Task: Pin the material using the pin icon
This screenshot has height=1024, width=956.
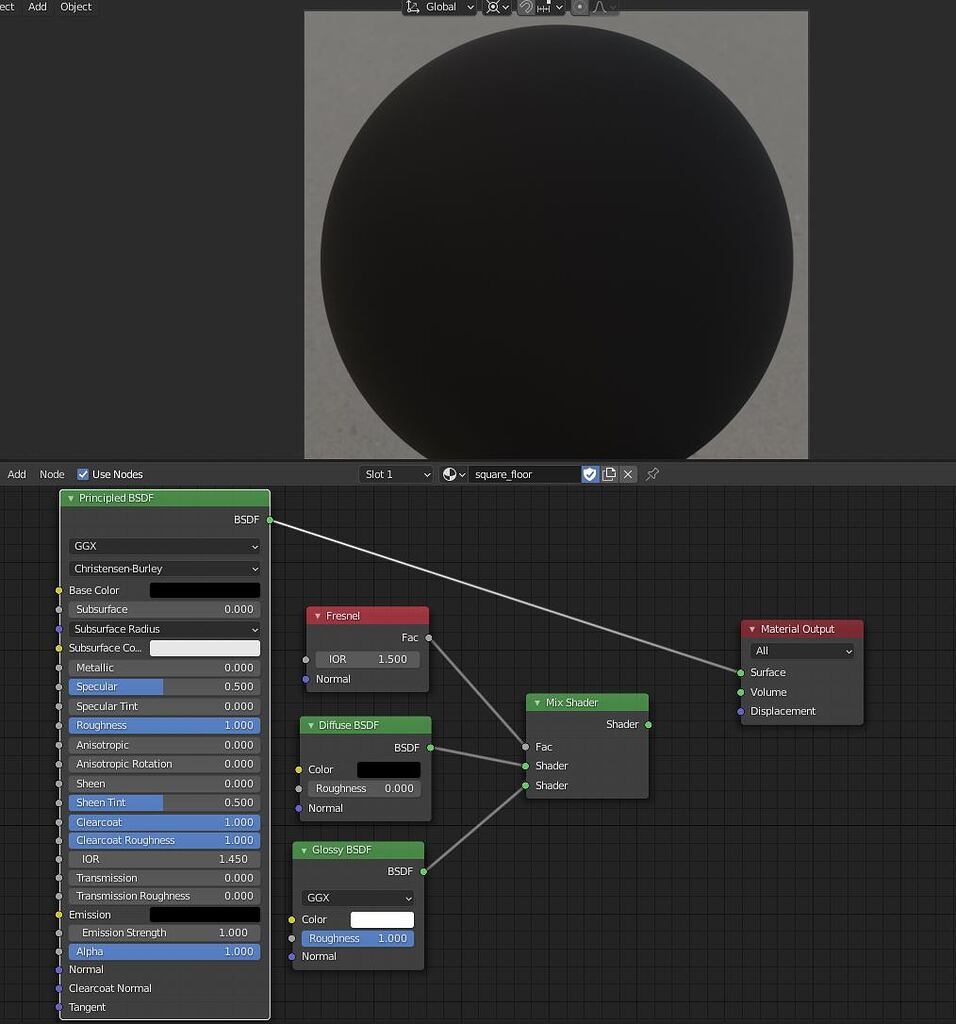Action: pos(650,474)
